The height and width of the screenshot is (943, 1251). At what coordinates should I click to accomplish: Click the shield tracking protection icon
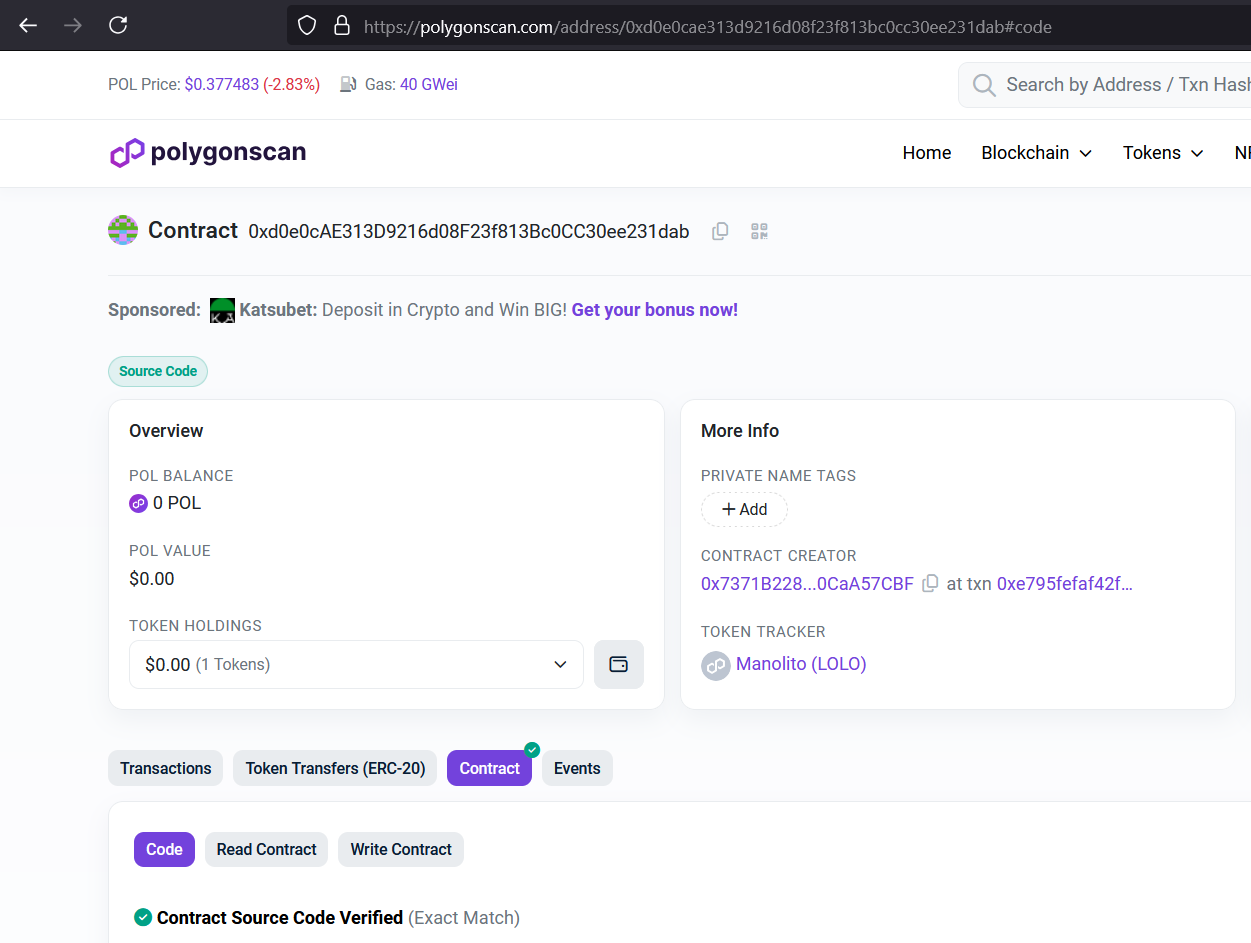[308, 26]
